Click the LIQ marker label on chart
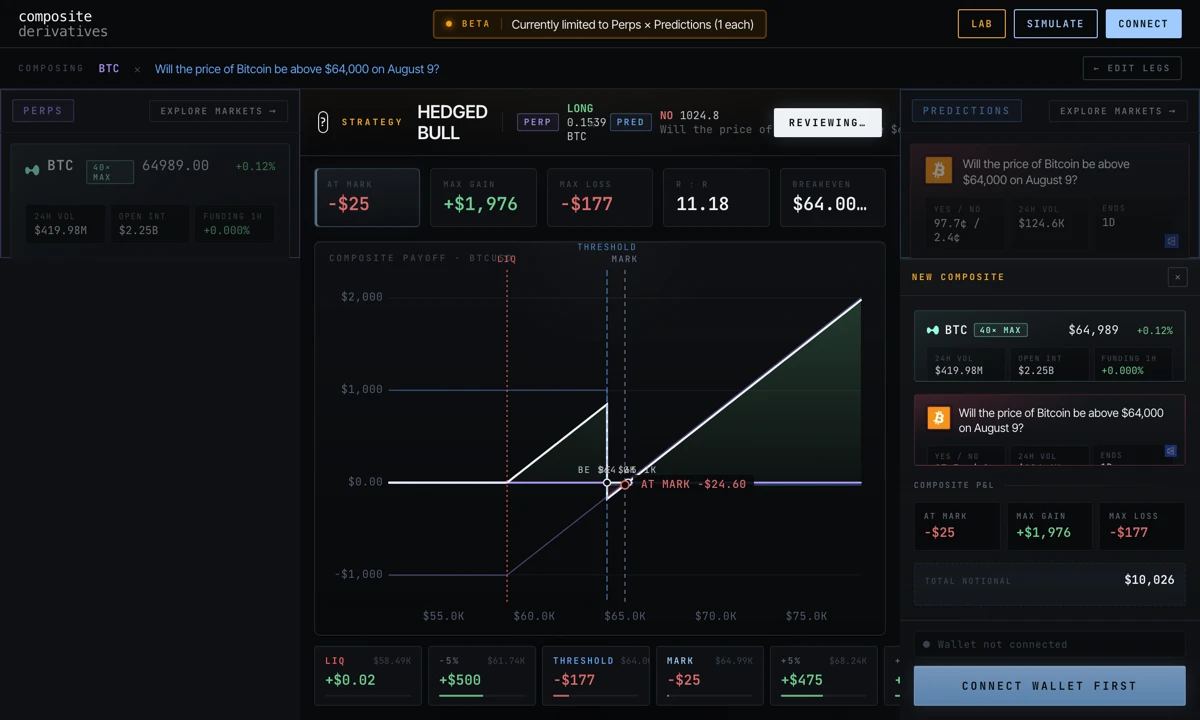 507,259
